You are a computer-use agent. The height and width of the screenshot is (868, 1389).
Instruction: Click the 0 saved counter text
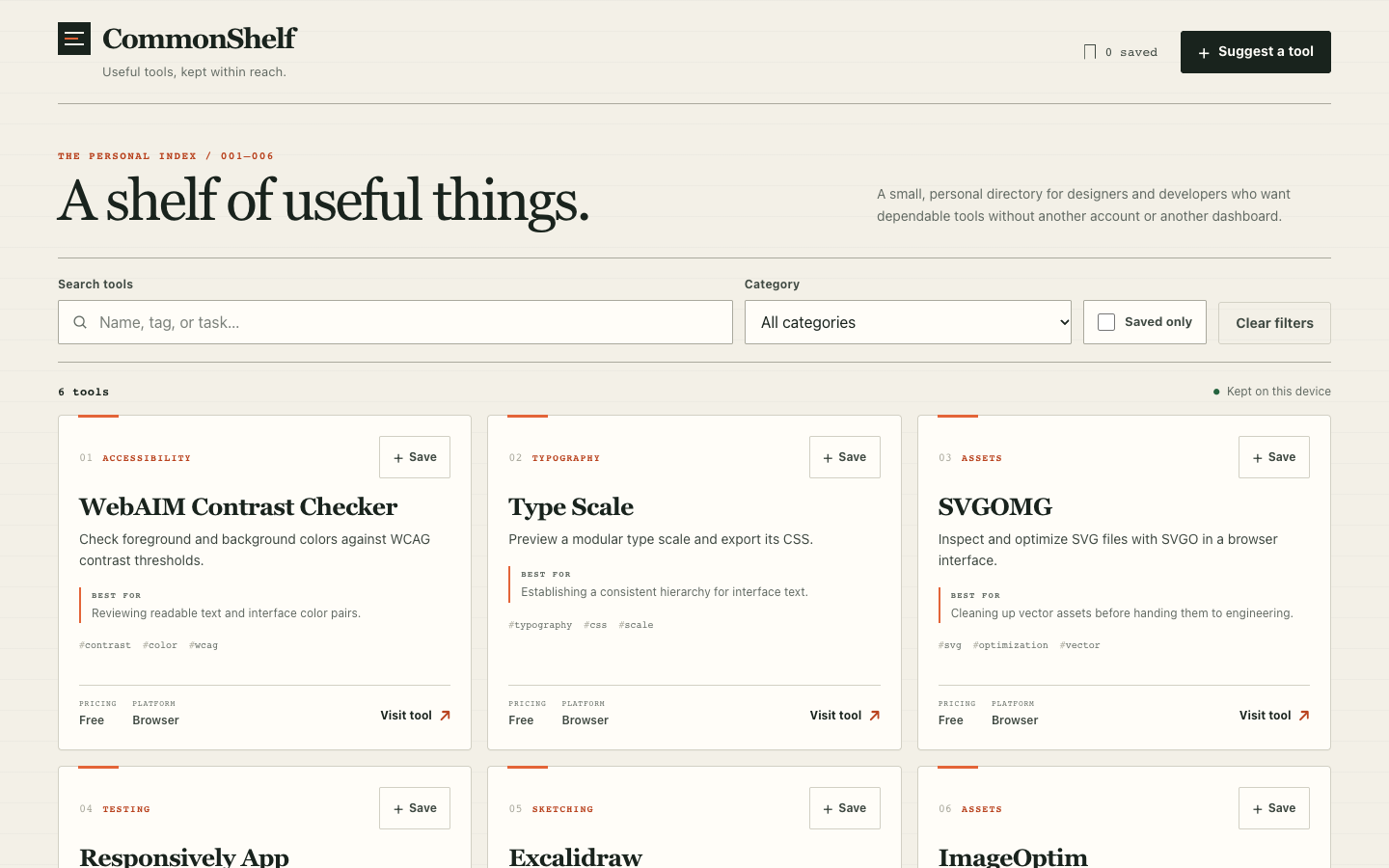coord(1131,52)
